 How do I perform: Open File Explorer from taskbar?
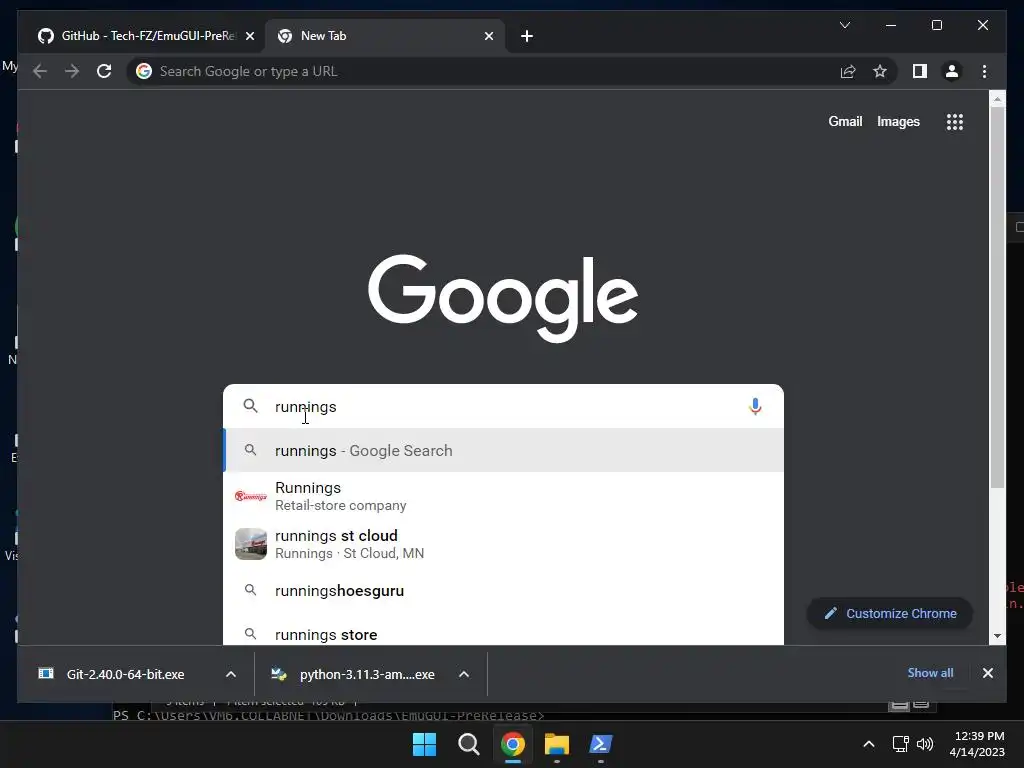tap(557, 744)
